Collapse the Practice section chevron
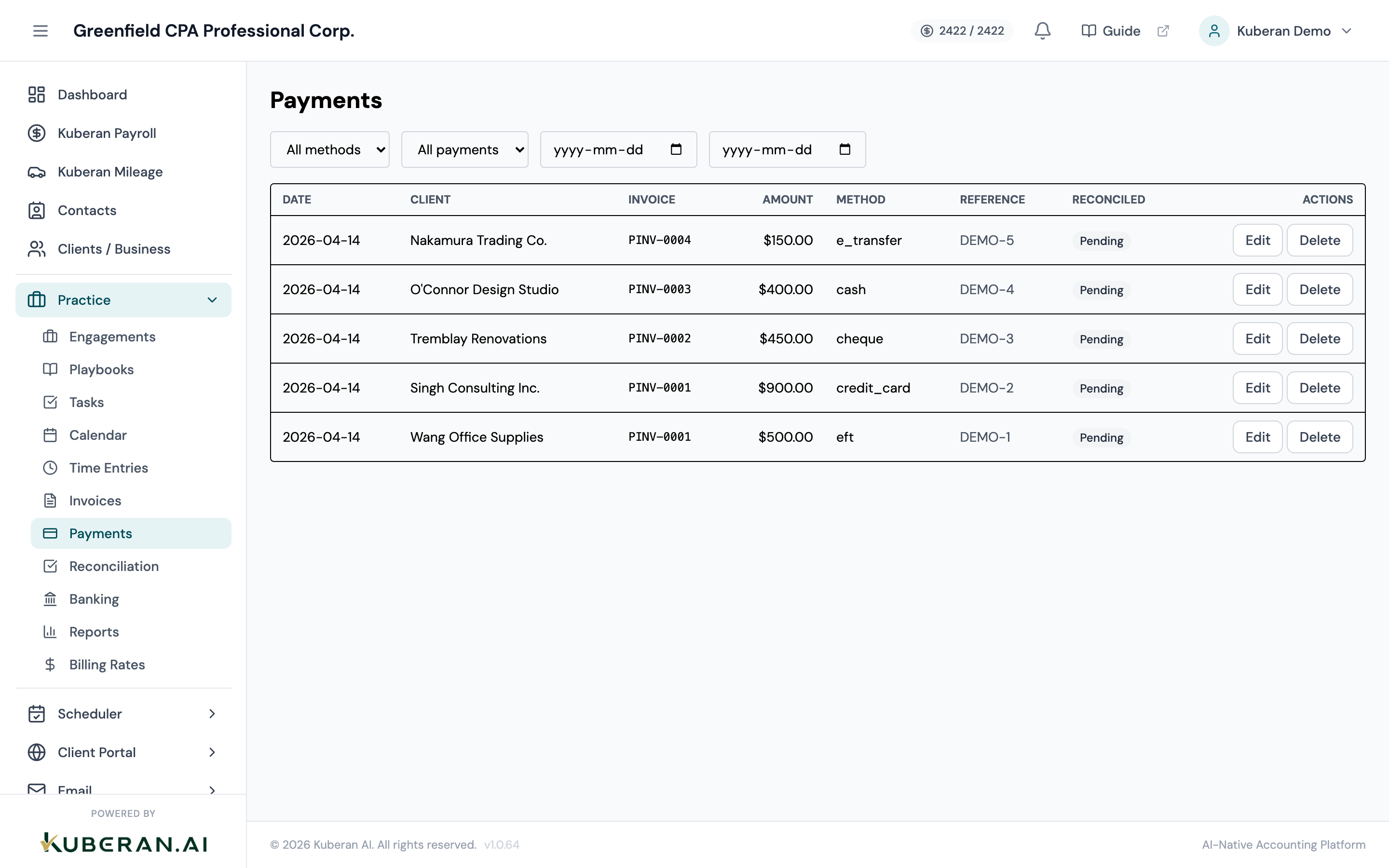The image size is (1389, 868). 212,299
